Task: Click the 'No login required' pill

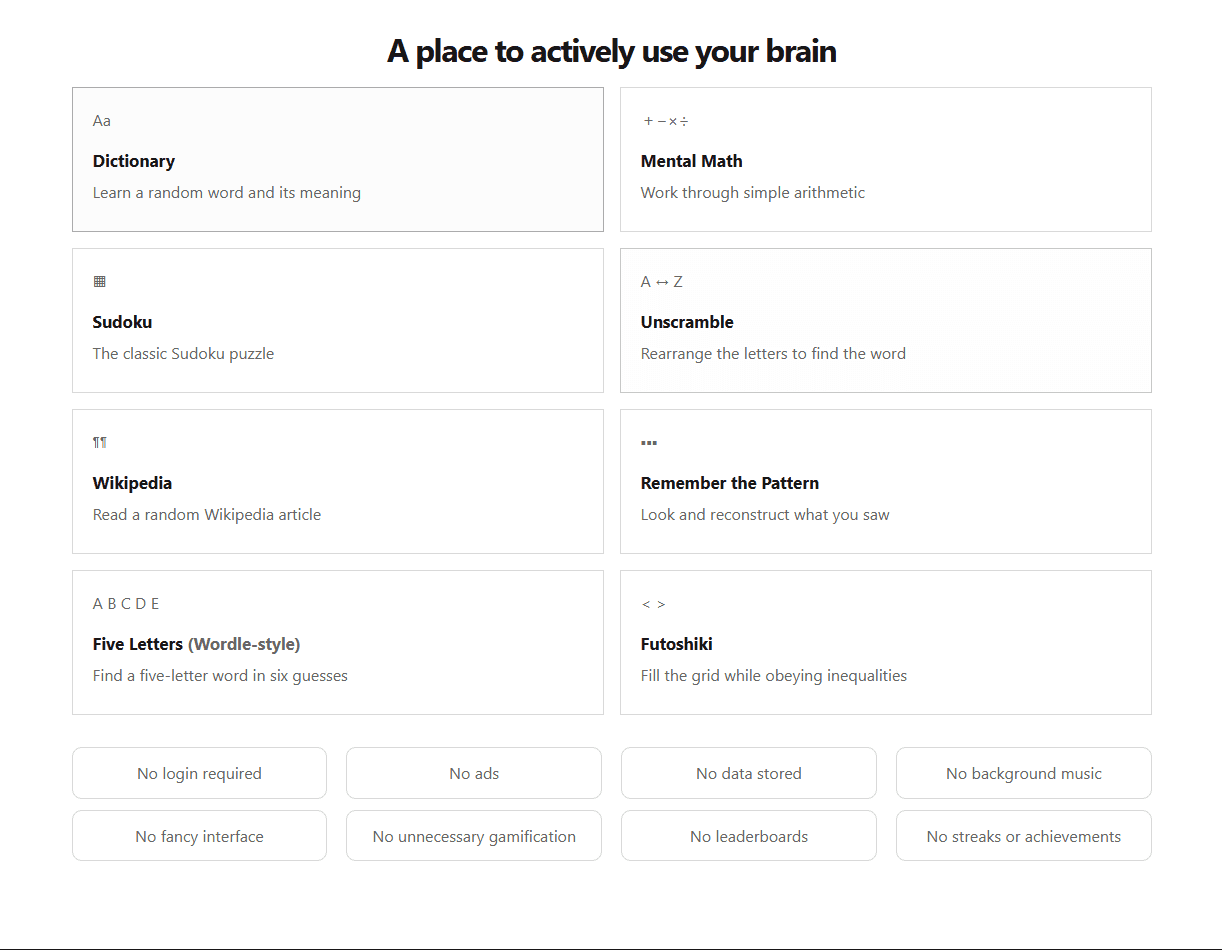Action: (x=199, y=773)
